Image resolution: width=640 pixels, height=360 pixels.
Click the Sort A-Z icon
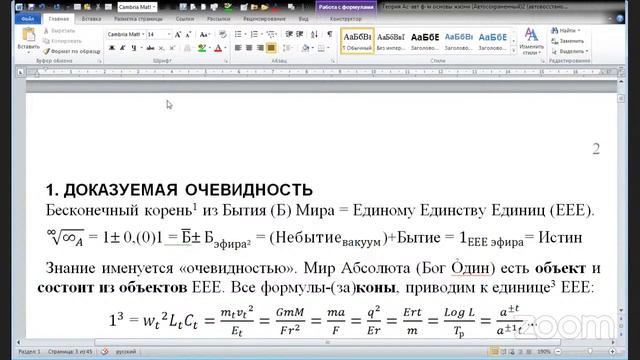pyautogui.click(x=314, y=34)
